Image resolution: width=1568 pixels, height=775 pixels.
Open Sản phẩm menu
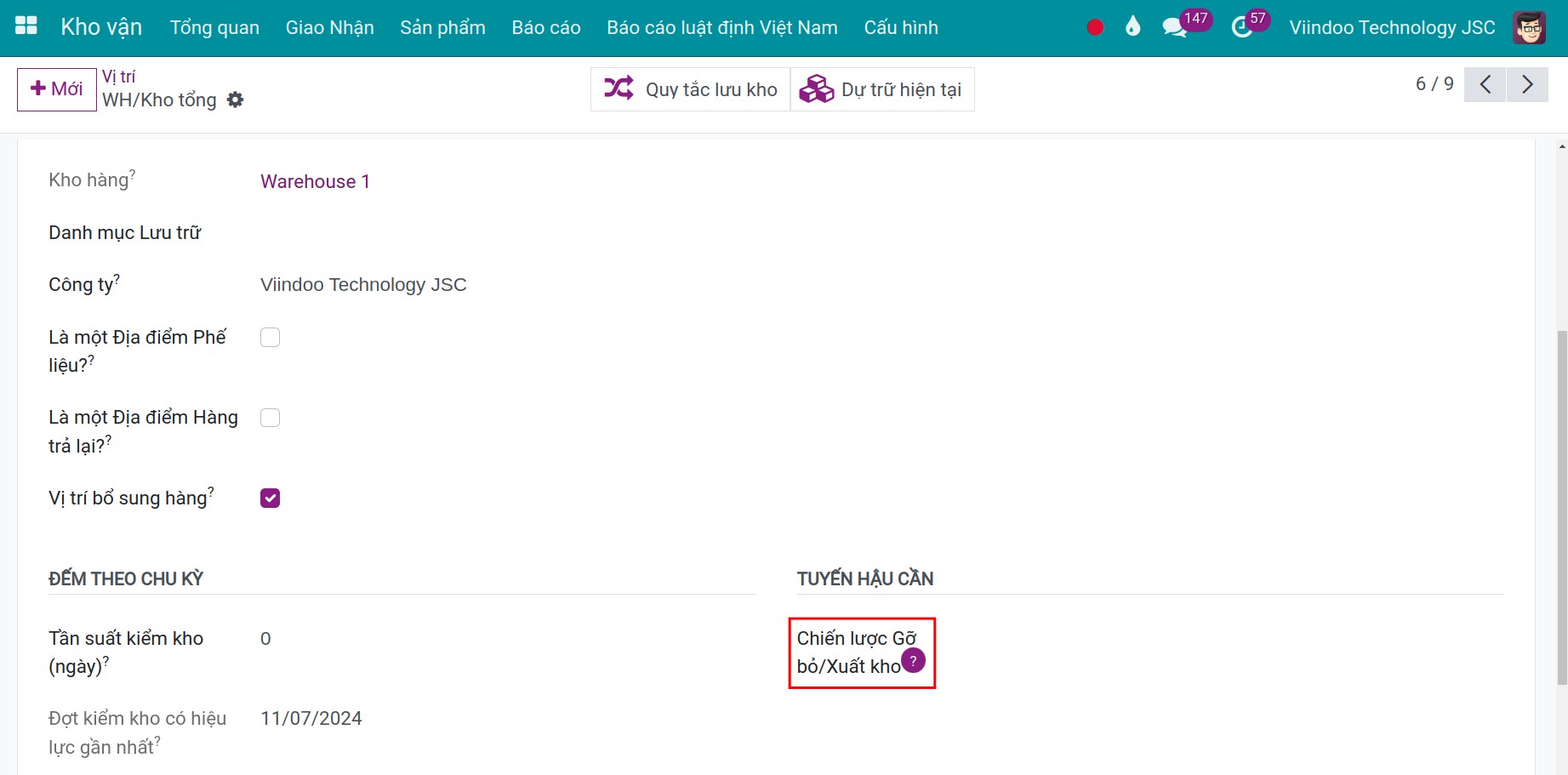[442, 27]
